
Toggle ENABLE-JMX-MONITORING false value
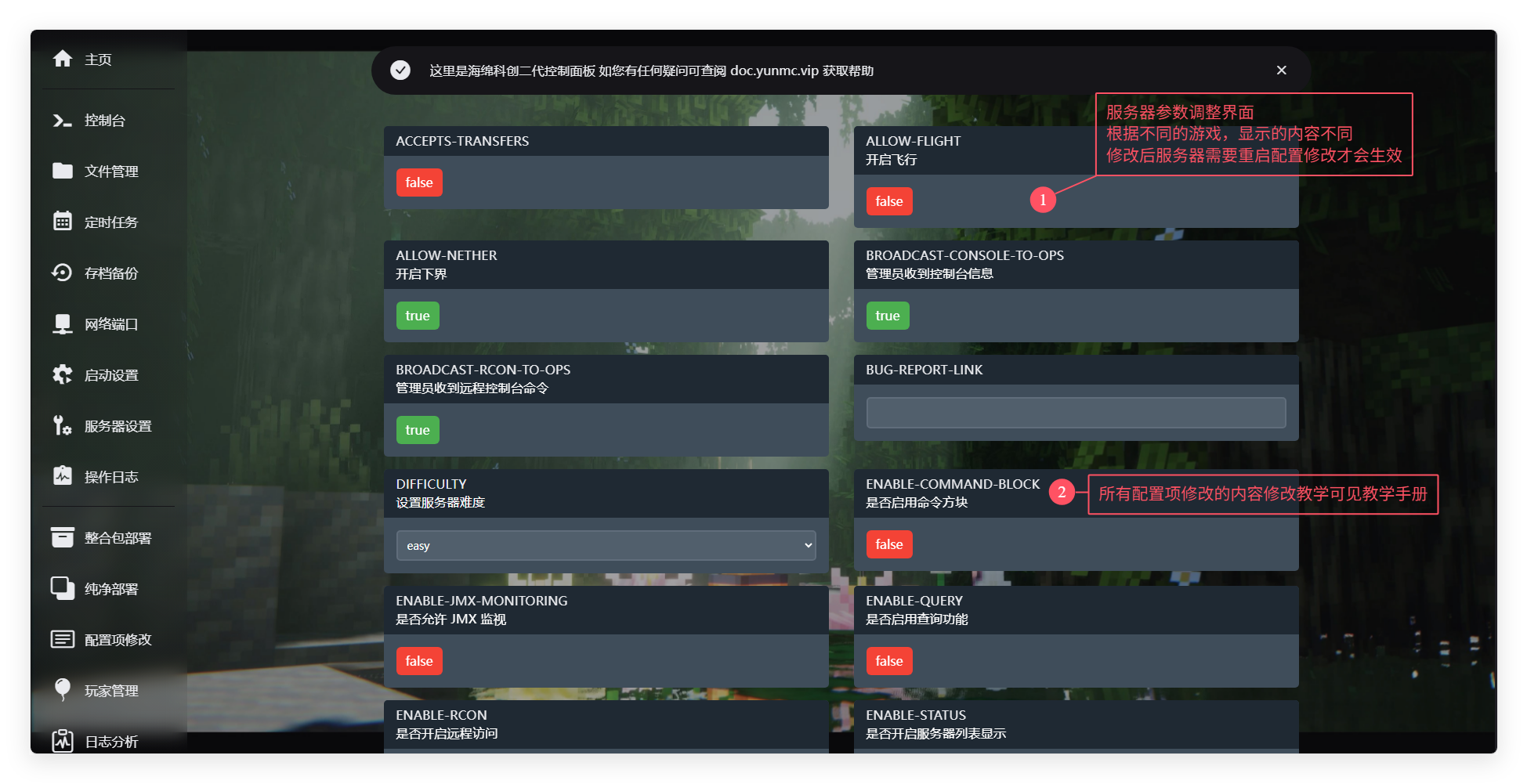point(419,661)
